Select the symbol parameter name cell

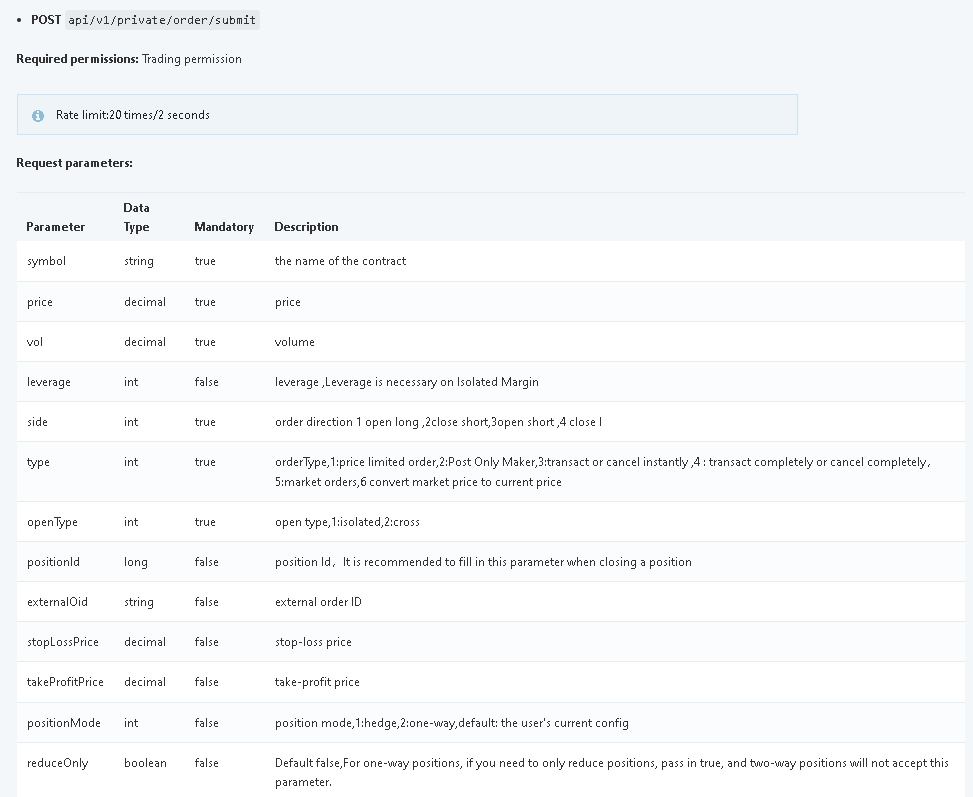(46, 261)
